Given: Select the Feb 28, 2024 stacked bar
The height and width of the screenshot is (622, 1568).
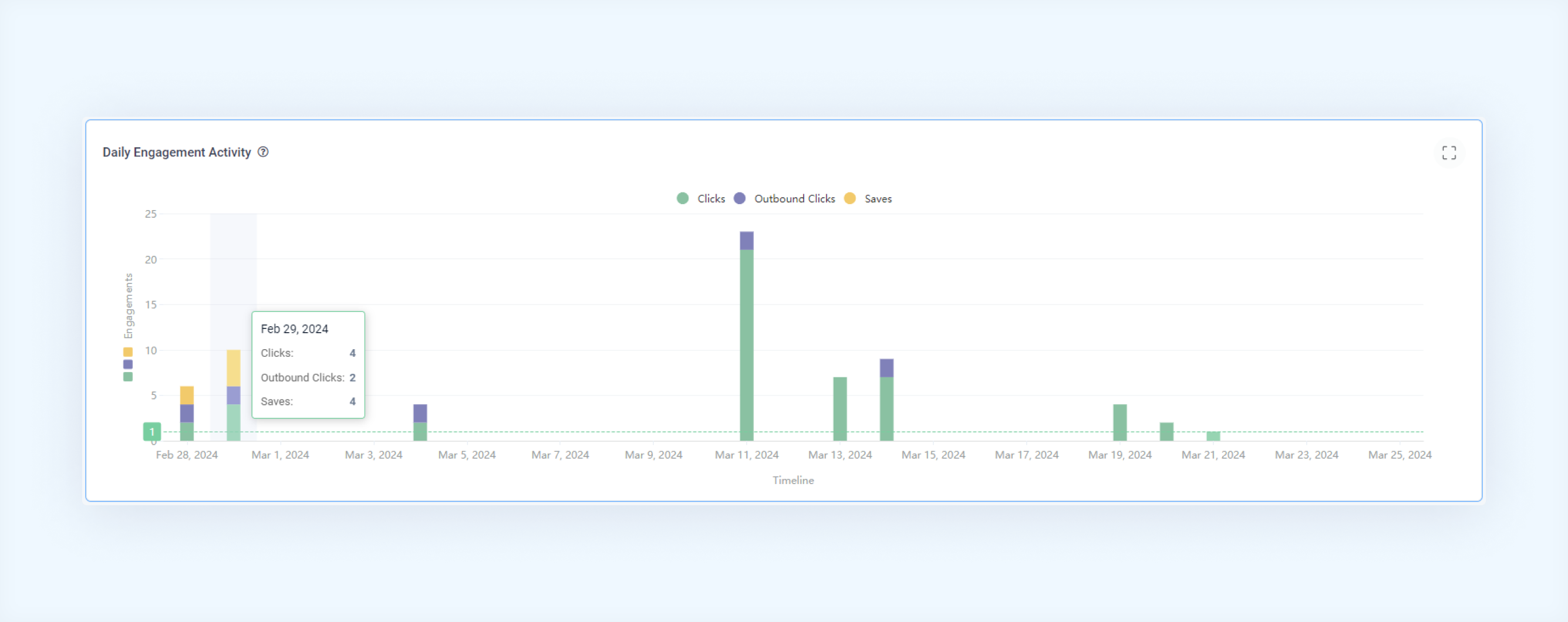Looking at the screenshot, I should click(x=187, y=413).
